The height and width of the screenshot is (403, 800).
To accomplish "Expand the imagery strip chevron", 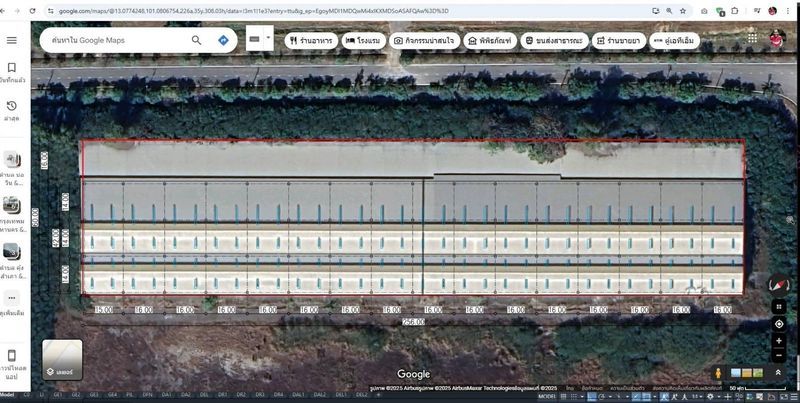I will pyautogui.click(x=778, y=373).
